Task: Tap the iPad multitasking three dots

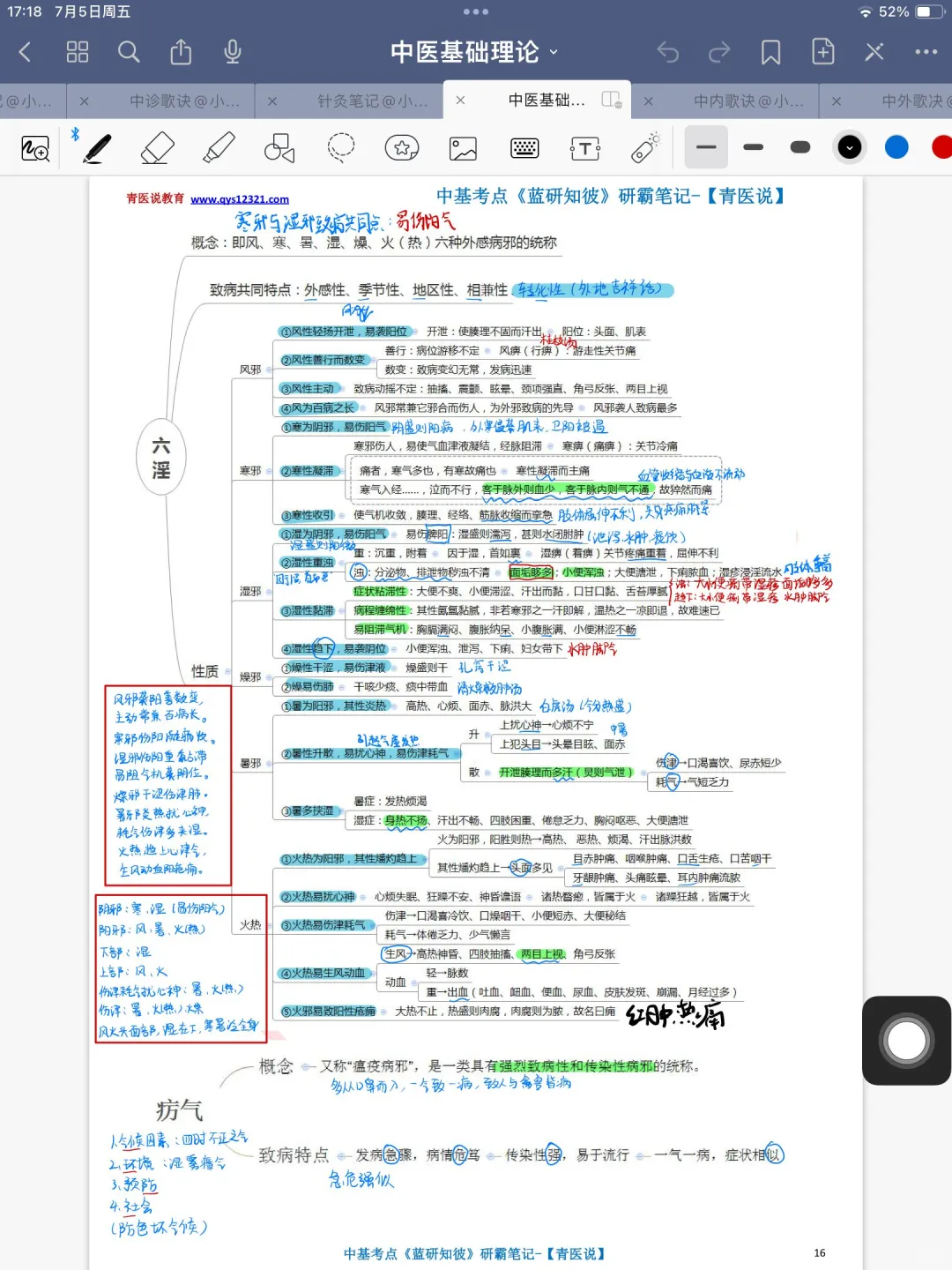Action: pyautogui.click(x=476, y=11)
